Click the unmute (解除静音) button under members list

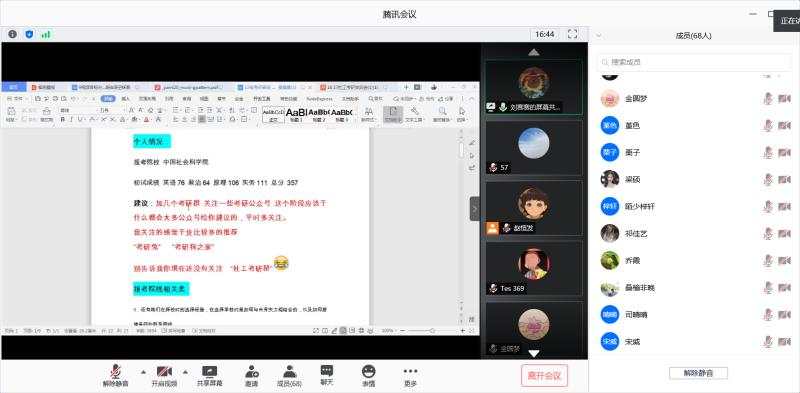click(x=698, y=373)
